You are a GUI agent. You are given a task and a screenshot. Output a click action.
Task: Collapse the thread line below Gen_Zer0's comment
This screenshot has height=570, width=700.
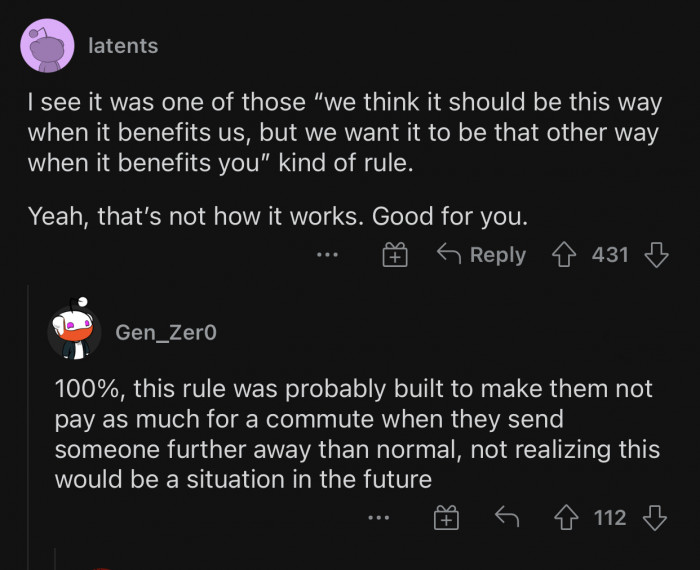(x=55, y=558)
